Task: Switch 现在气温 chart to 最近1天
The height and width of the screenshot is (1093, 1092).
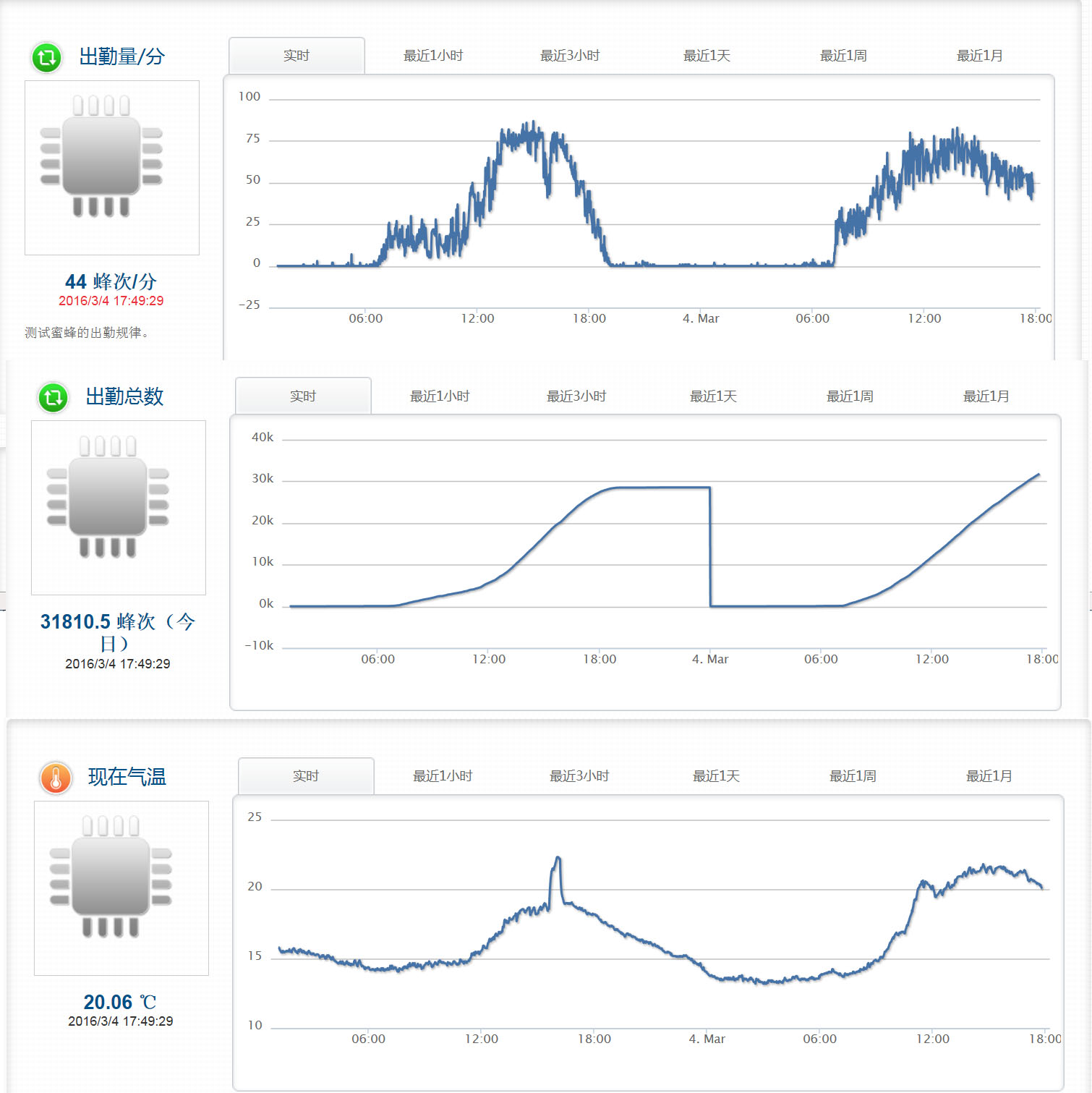Action: pyautogui.click(x=716, y=776)
